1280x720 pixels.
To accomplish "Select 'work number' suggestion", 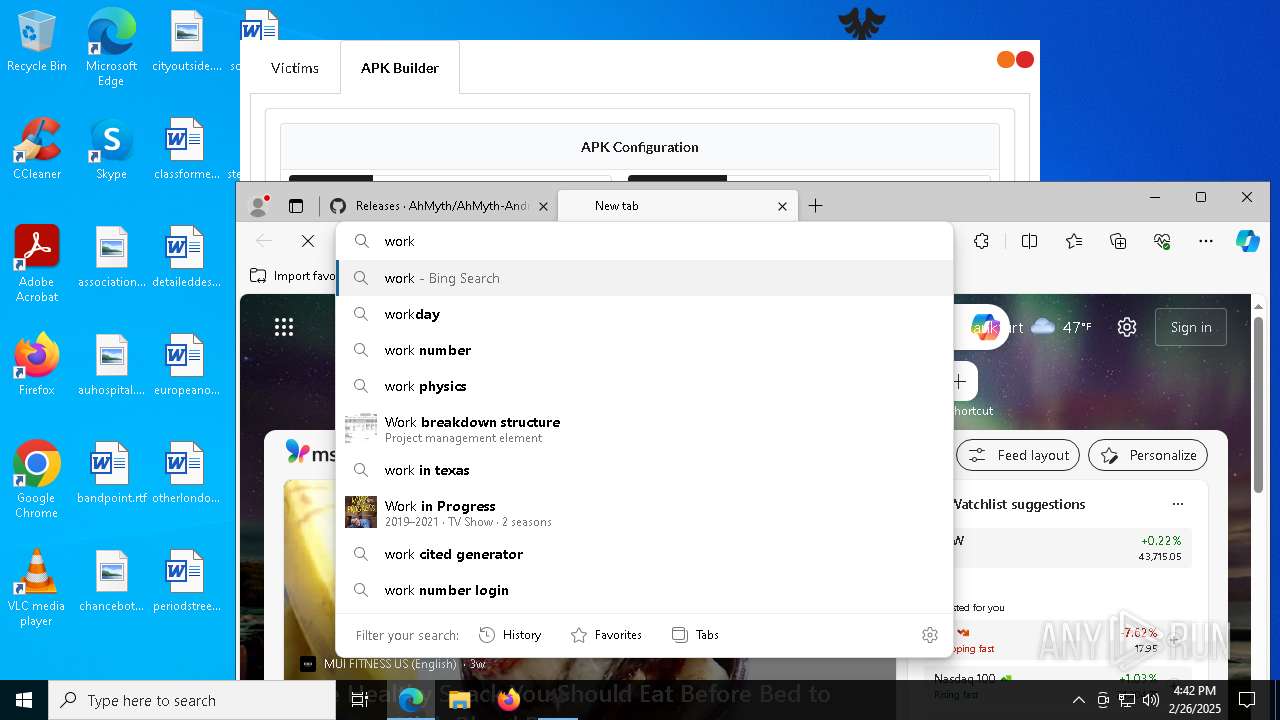I will 645,350.
